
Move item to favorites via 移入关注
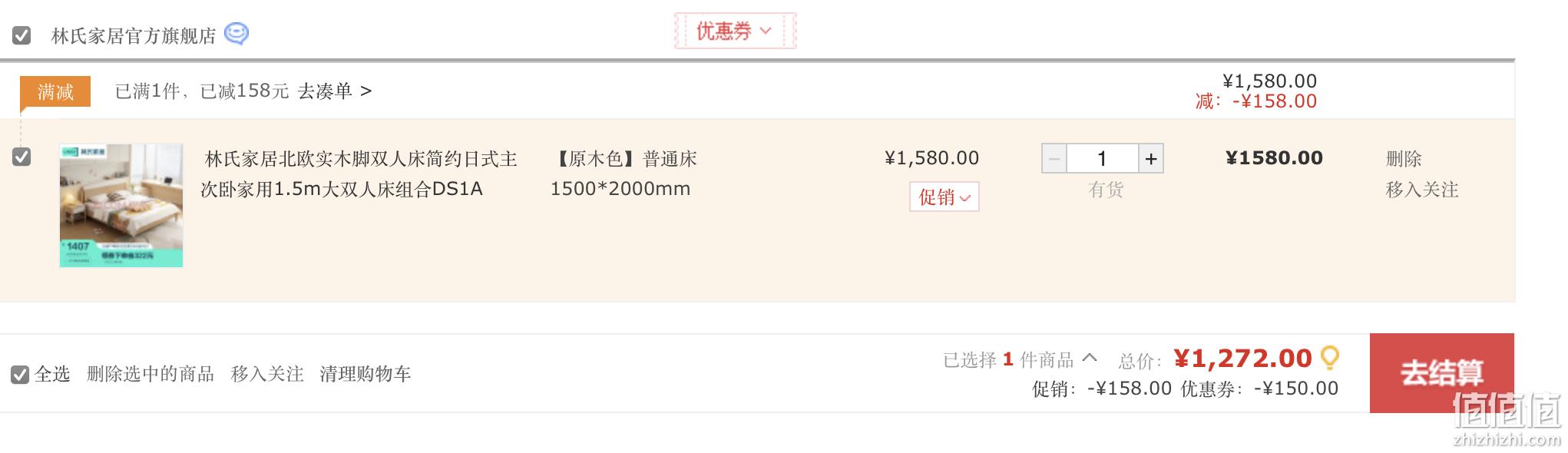click(1421, 190)
